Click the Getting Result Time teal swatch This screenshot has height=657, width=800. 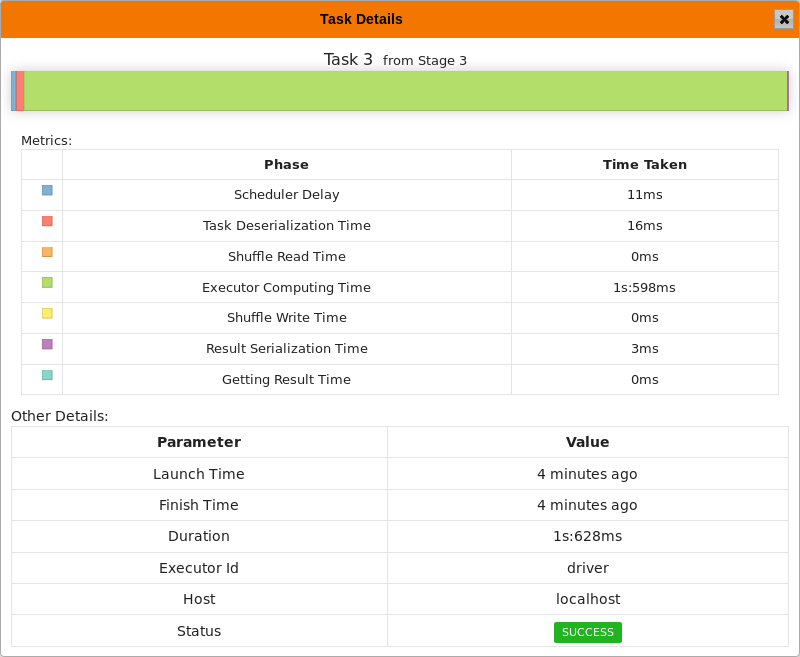(47, 375)
